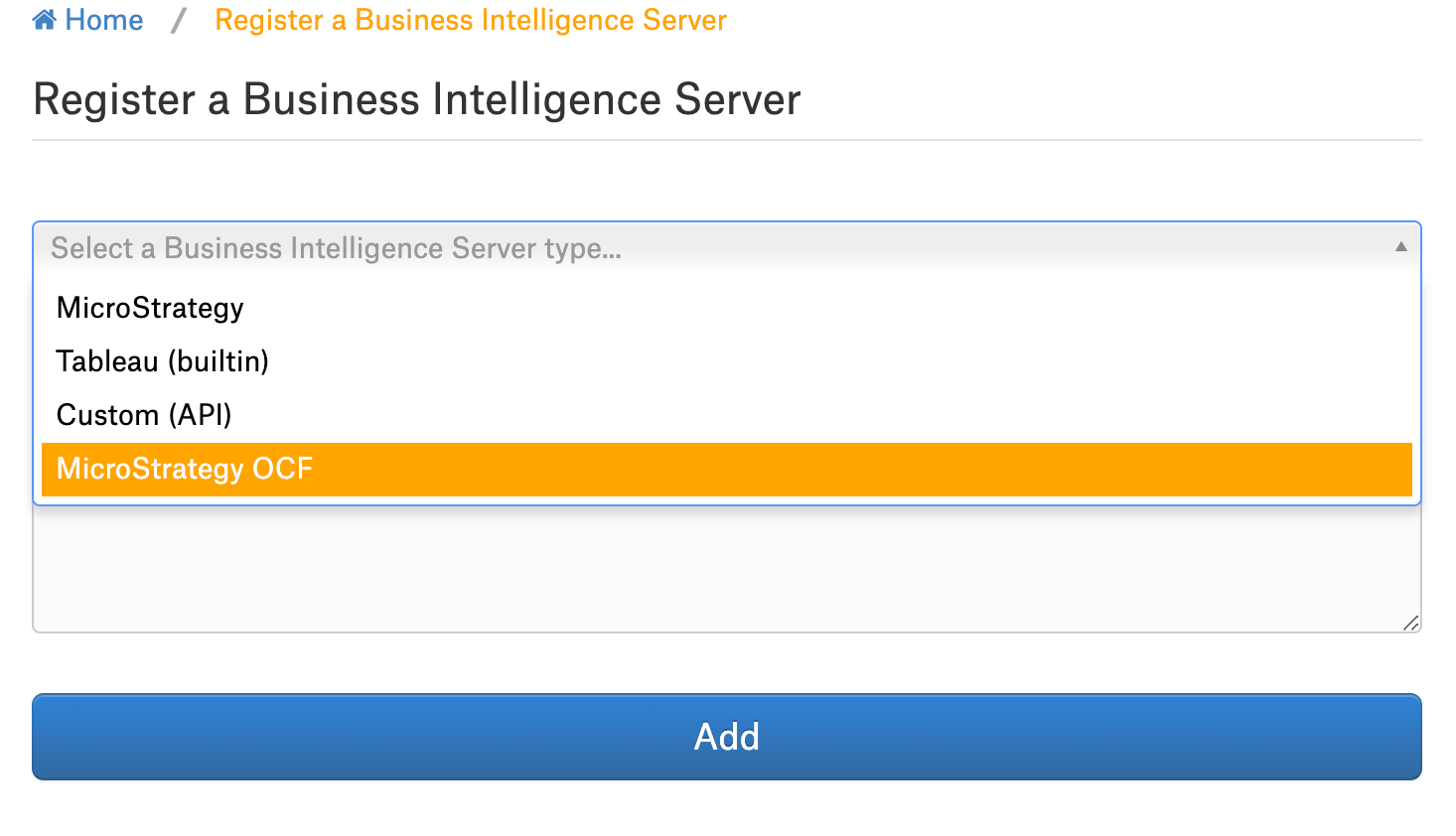
Task: Click the orange Register a Business Intelligence Server breadcrumb
Action: (x=471, y=20)
